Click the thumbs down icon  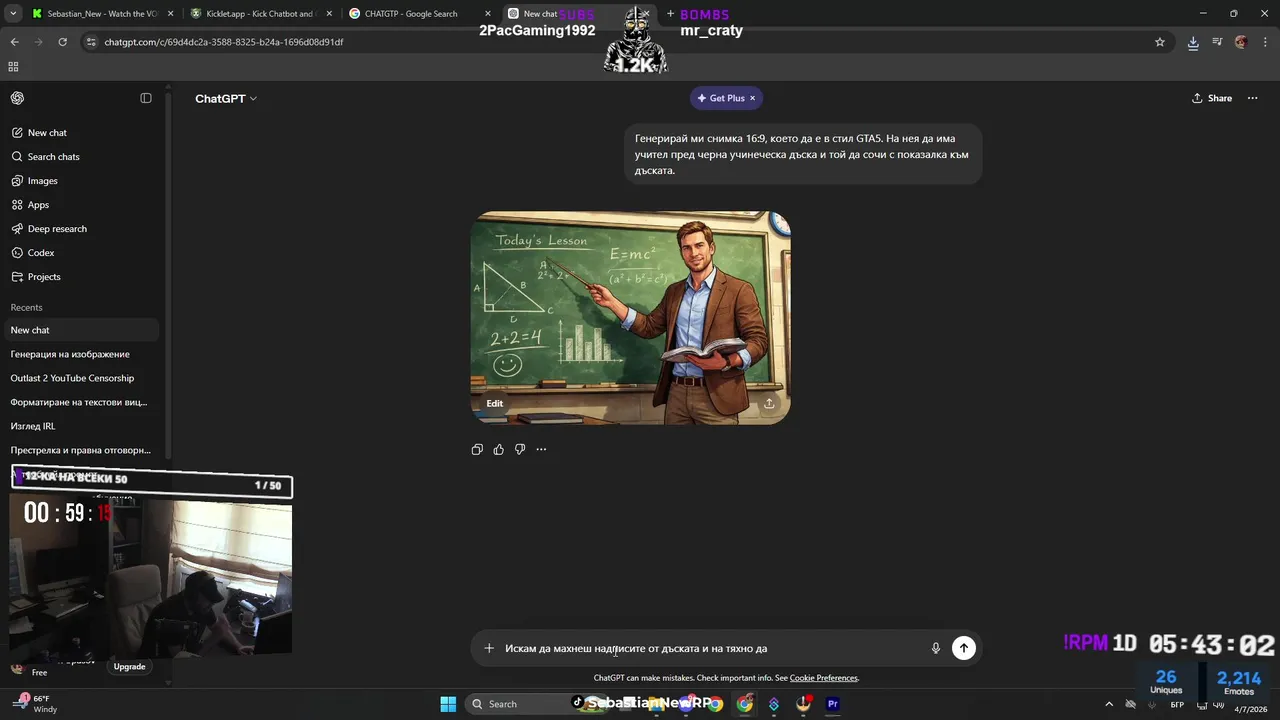tap(520, 450)
